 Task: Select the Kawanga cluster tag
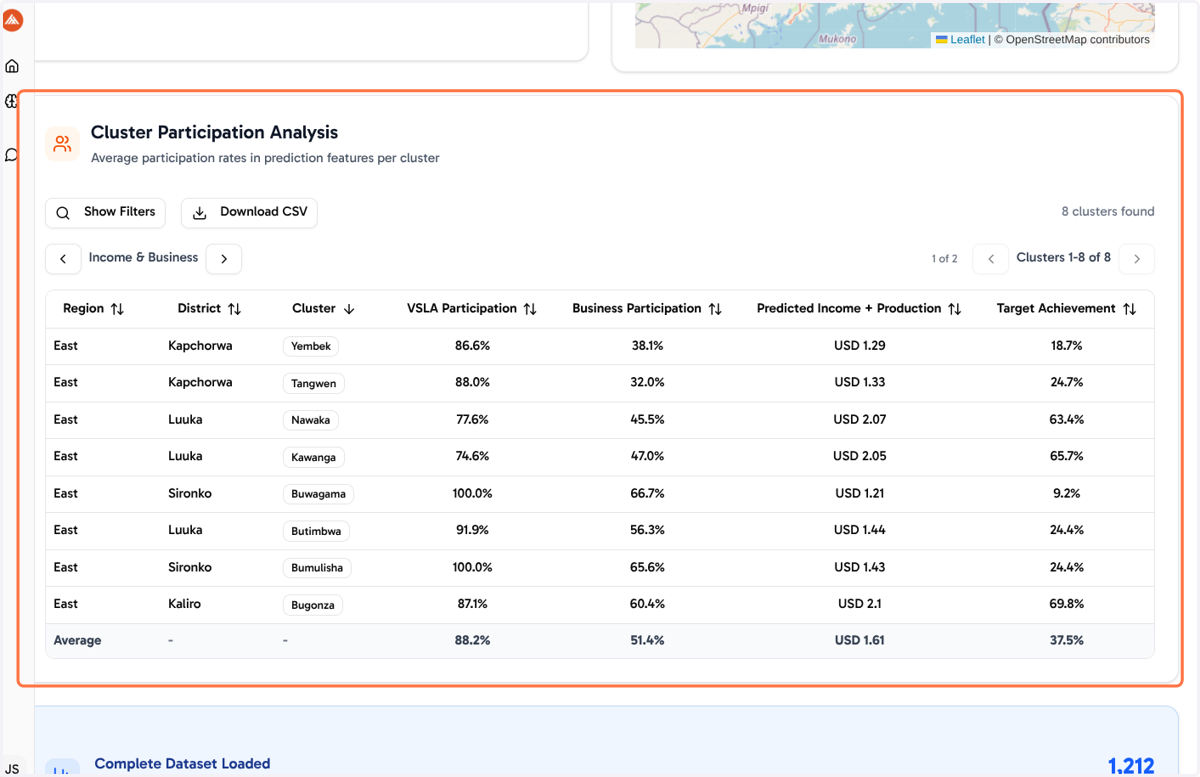tap(314, 457)
